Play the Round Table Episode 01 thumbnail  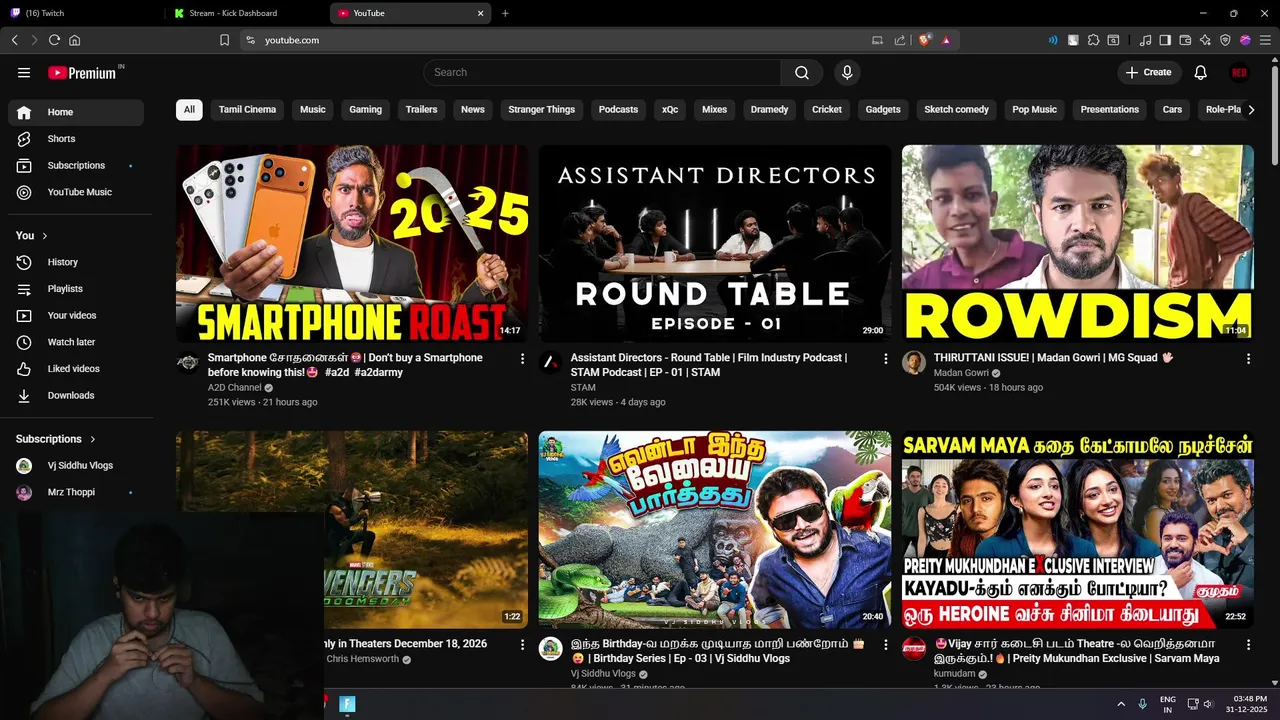point(715,244)
